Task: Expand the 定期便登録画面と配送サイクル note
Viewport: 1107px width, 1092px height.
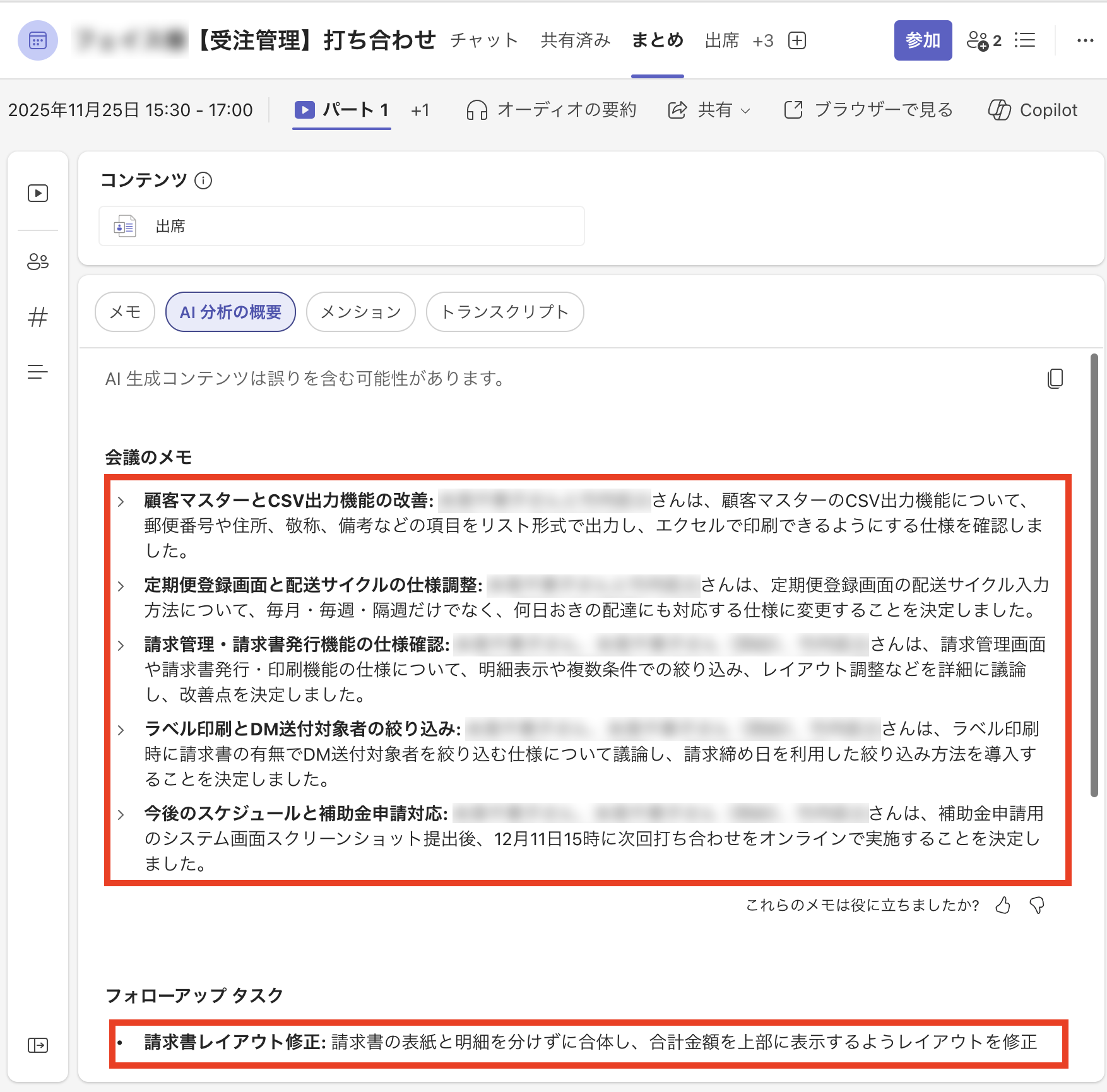Action: coord(121,586)
